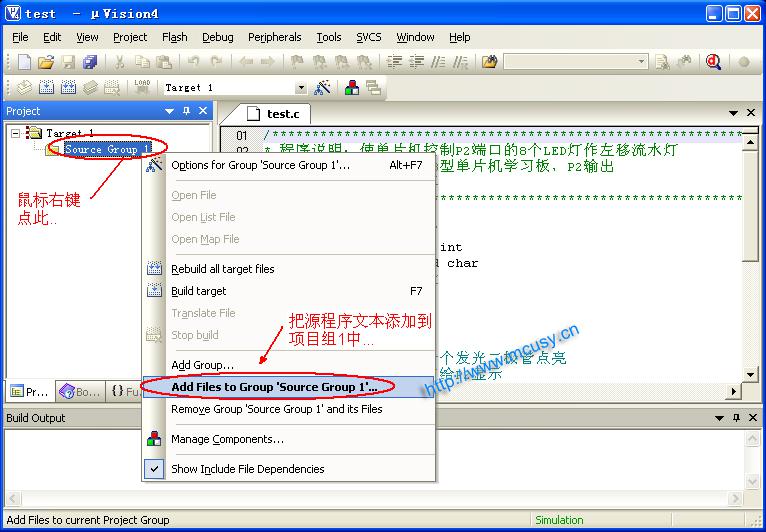Viewport: 766px width, 532px height.
Task: Switch to the Books tab in Project panel
Action: click(80, 392)
